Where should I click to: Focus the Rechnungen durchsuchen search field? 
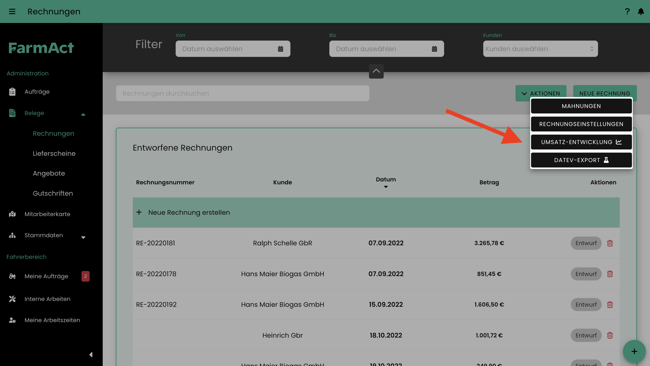tap(243, 93)
